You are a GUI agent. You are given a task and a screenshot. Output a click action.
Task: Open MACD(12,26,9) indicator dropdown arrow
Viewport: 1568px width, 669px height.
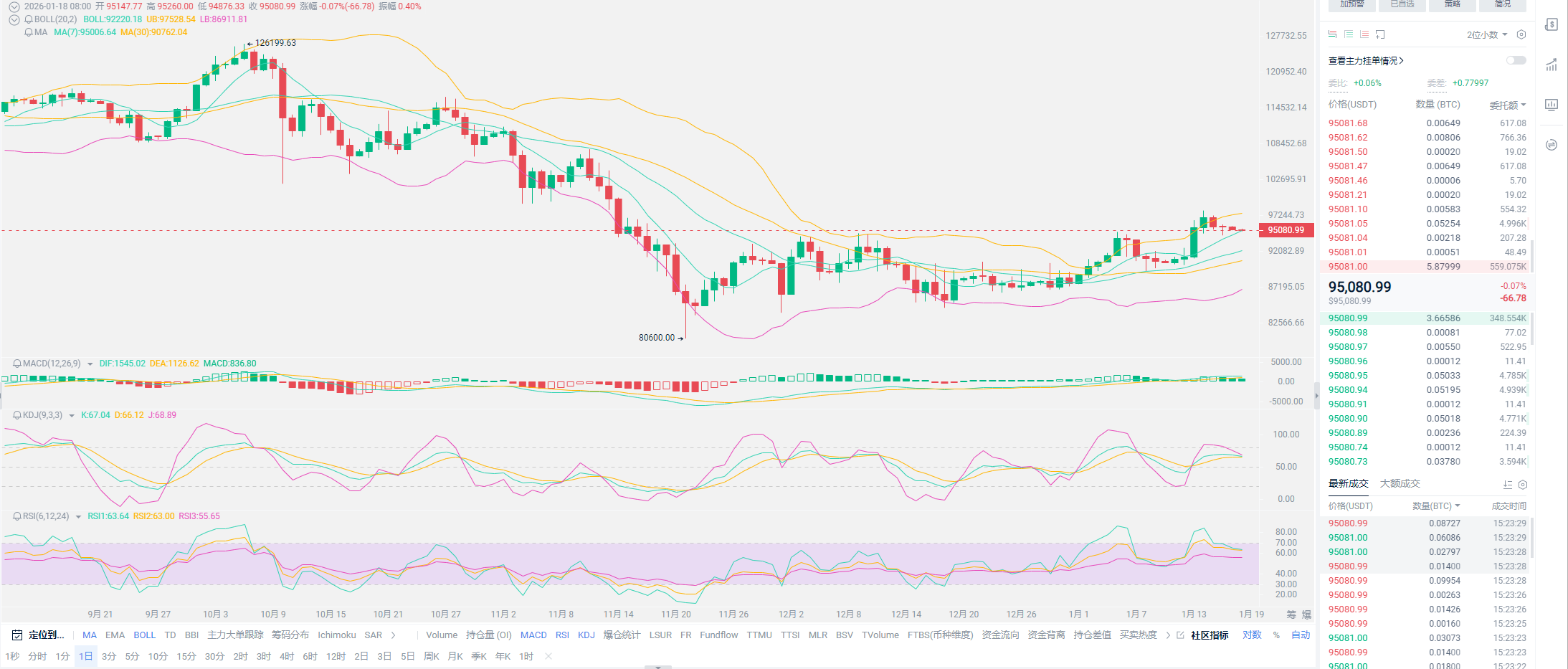point(90,364)
